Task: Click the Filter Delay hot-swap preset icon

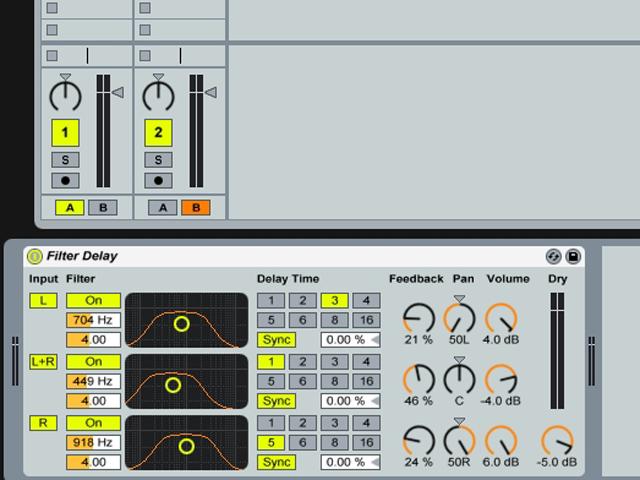Action: 553,256
